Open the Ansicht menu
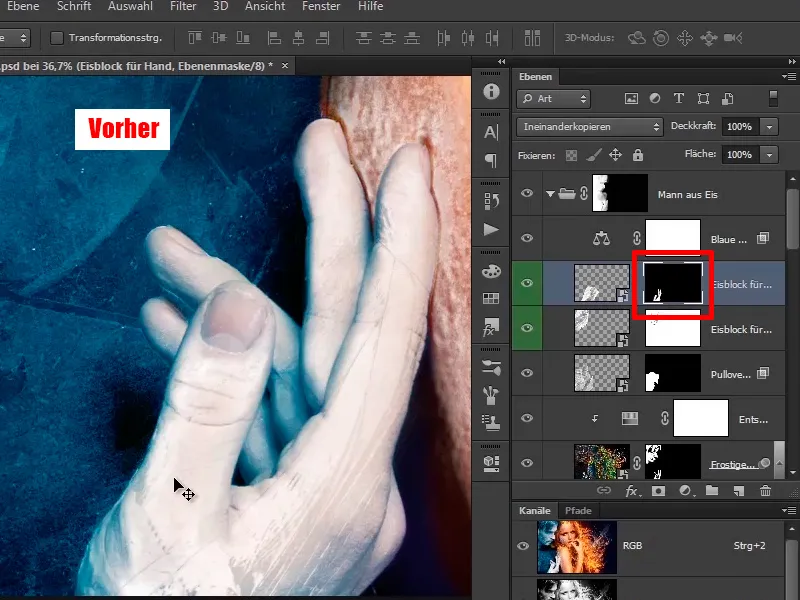 coord(265,6)
